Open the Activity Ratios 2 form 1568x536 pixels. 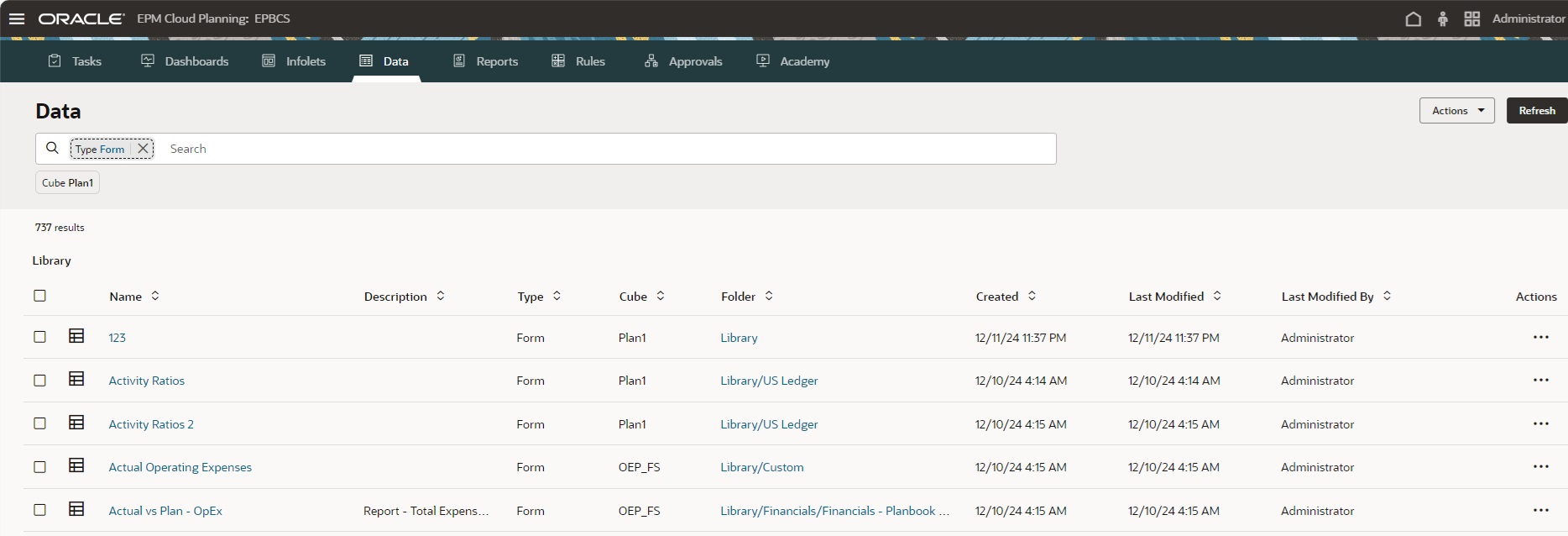pos(151,424)
